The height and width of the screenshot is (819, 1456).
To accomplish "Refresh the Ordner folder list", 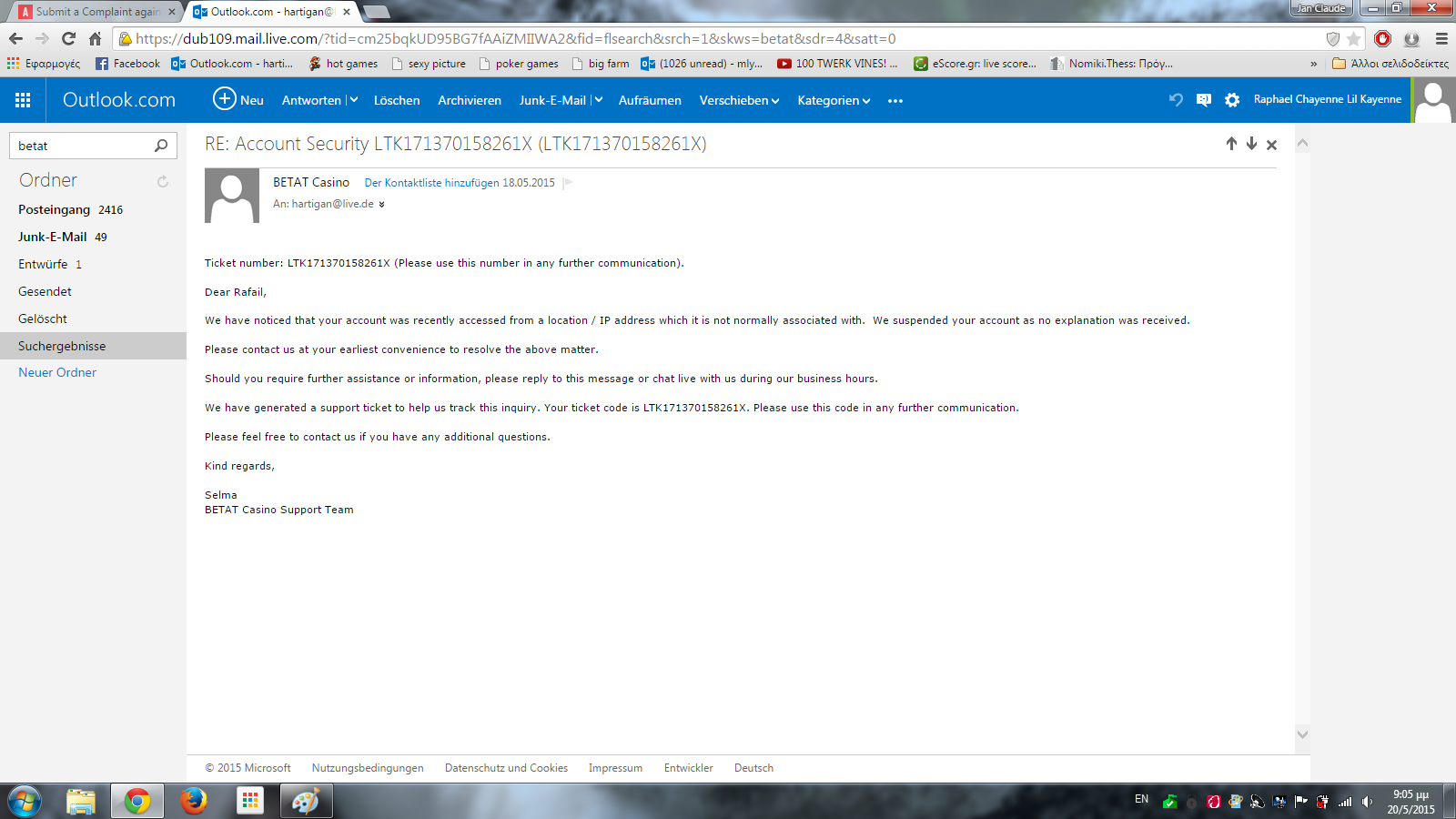I will pos(163,181).
